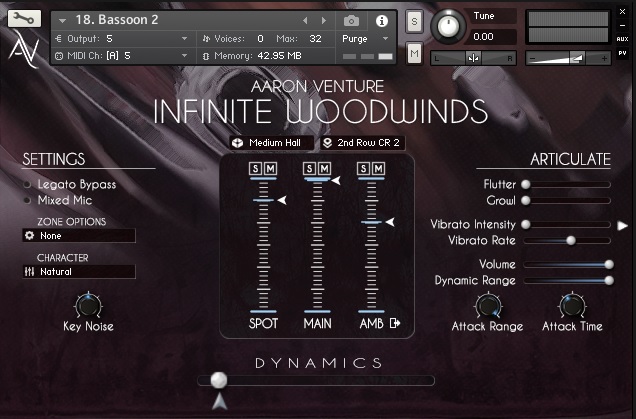Screen dimensions: 636x419
Task: Open the 2nd Row CR 2 position selector
Action: (x=363, y=143)
